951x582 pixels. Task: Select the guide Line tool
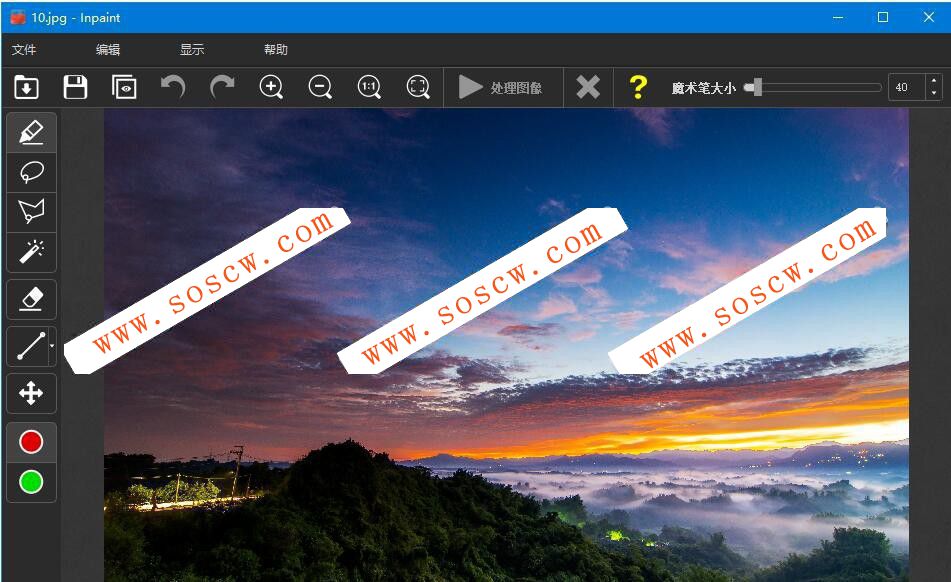[x=29, y=346]
